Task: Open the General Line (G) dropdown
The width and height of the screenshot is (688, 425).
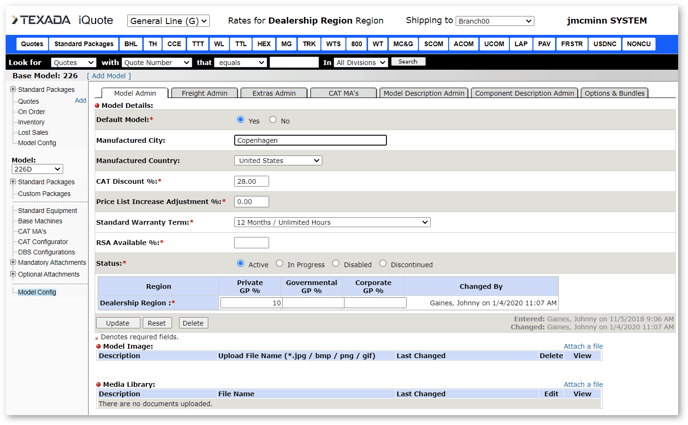Action: (x=168, y=21)
